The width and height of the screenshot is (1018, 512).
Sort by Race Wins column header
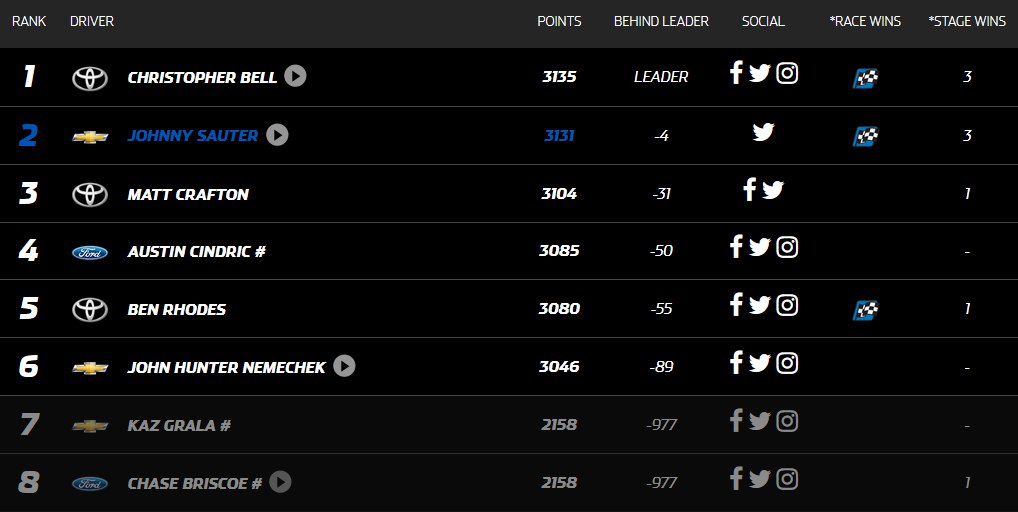[865, 21]
